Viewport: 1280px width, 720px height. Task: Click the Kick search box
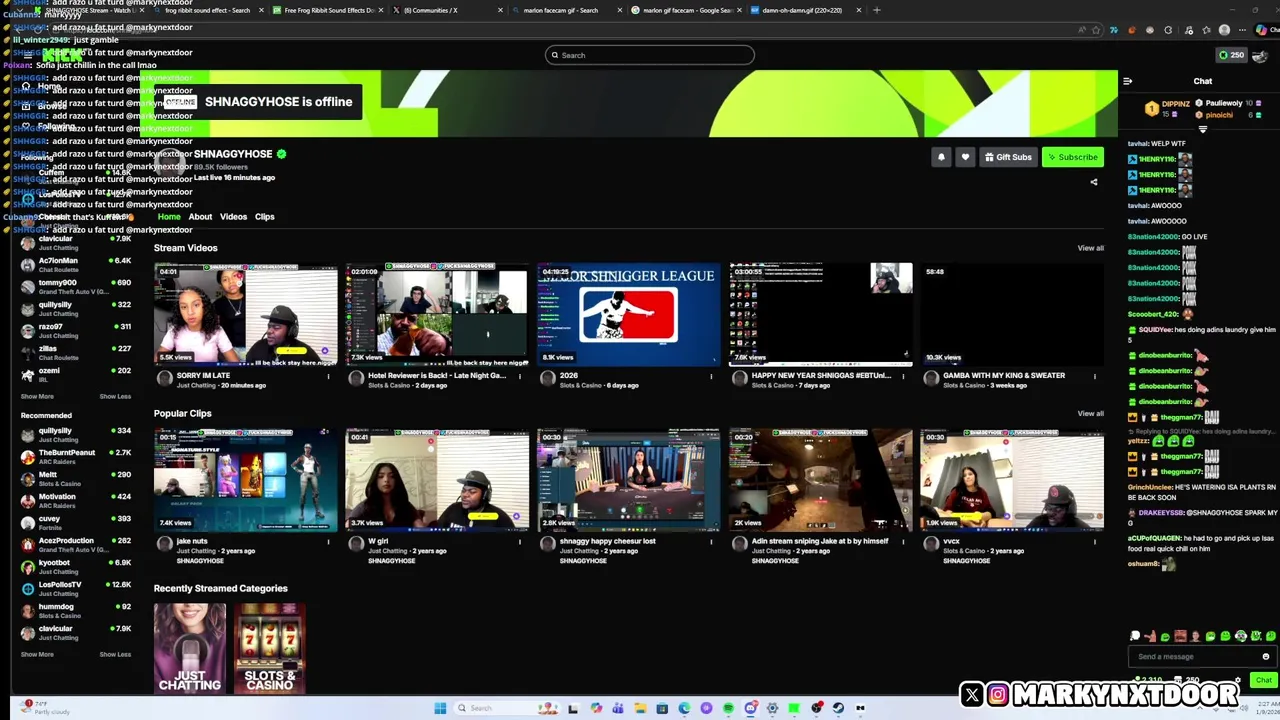[650, 55]
